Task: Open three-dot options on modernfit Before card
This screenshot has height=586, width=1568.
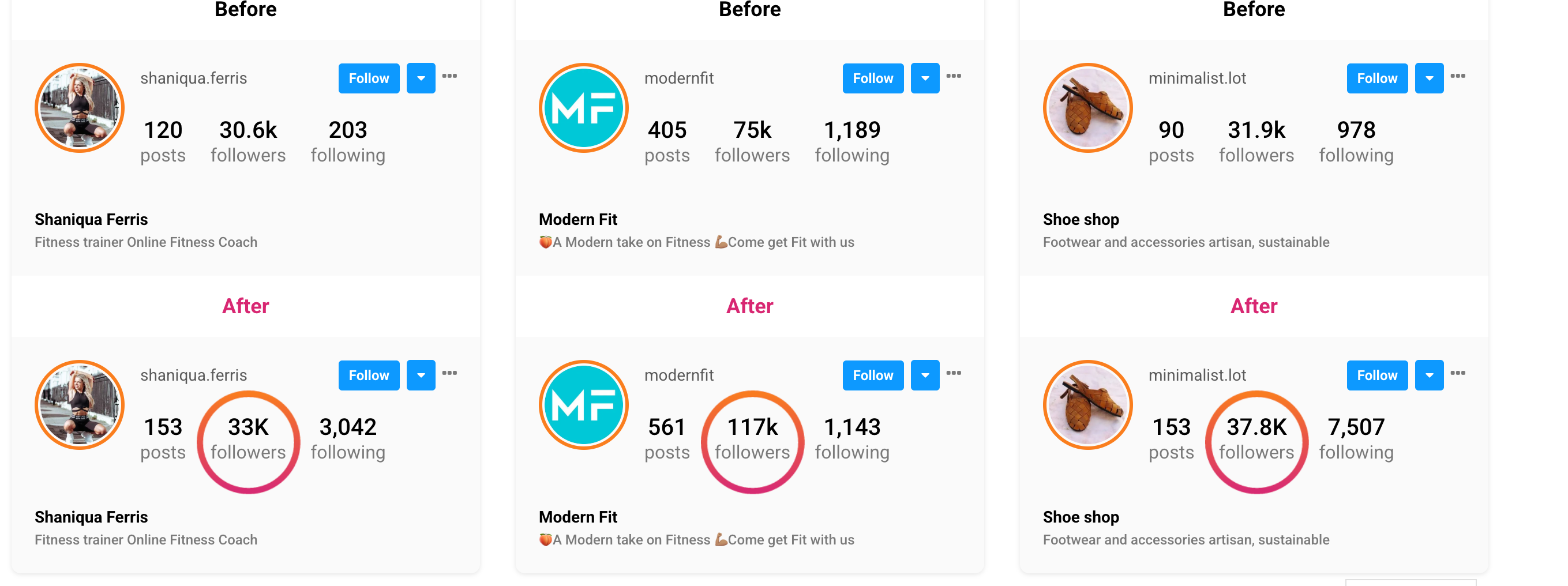Action: point(953,76)
